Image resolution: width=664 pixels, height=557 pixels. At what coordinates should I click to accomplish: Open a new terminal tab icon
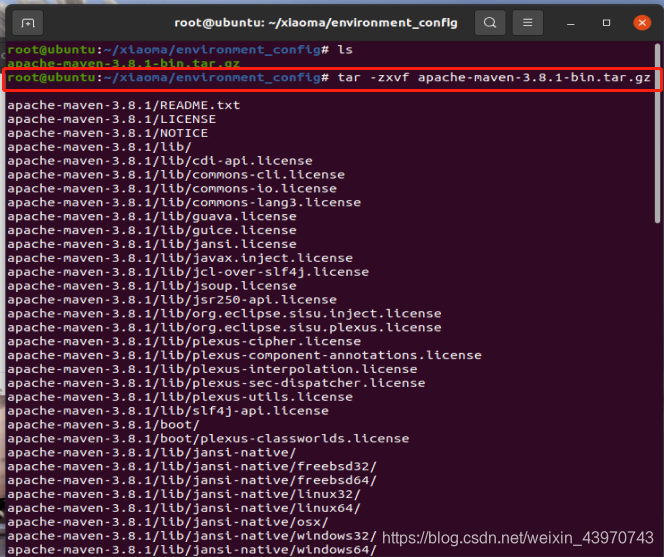tap(28, 23)
